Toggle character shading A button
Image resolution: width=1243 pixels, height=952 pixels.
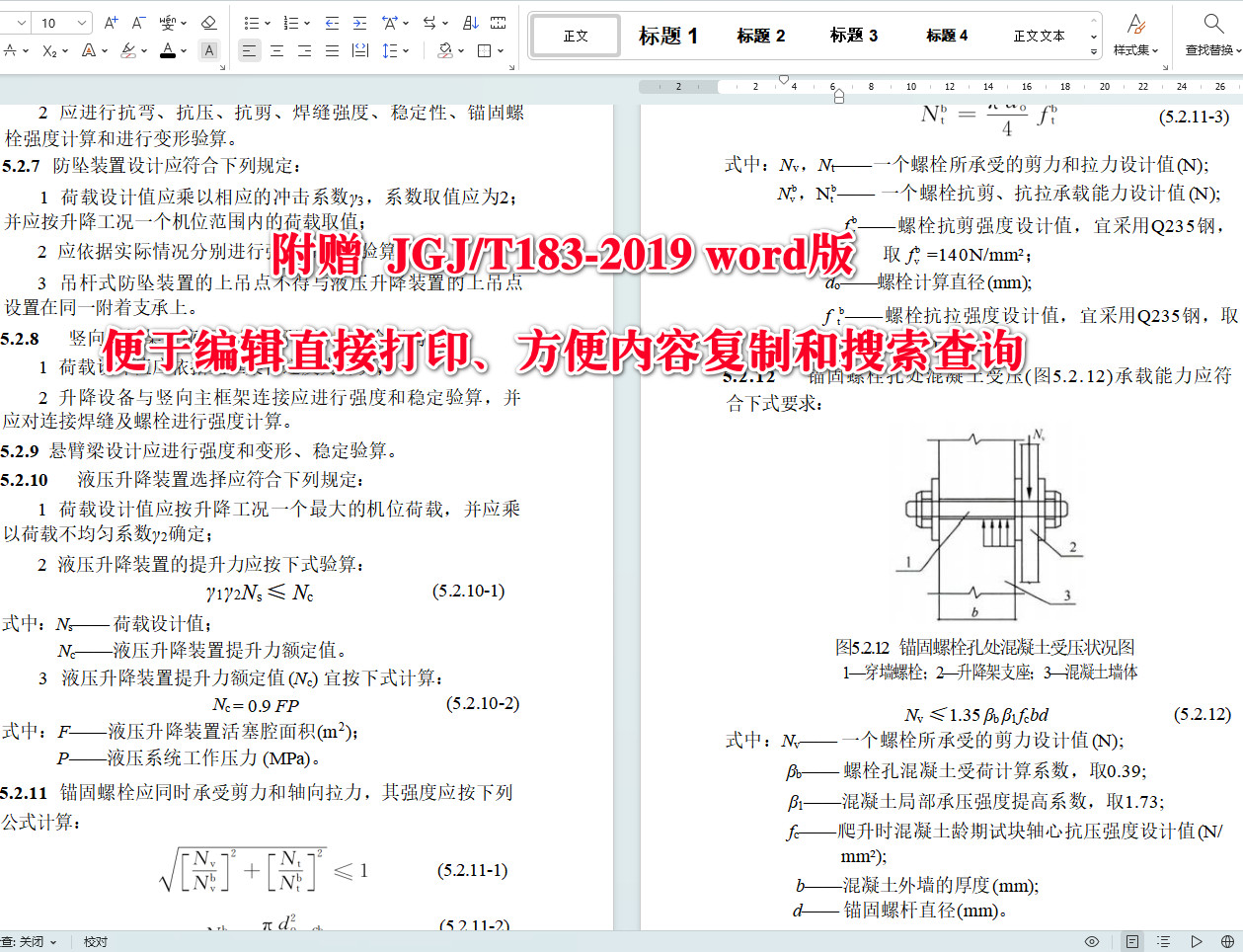tap(208, 50)
